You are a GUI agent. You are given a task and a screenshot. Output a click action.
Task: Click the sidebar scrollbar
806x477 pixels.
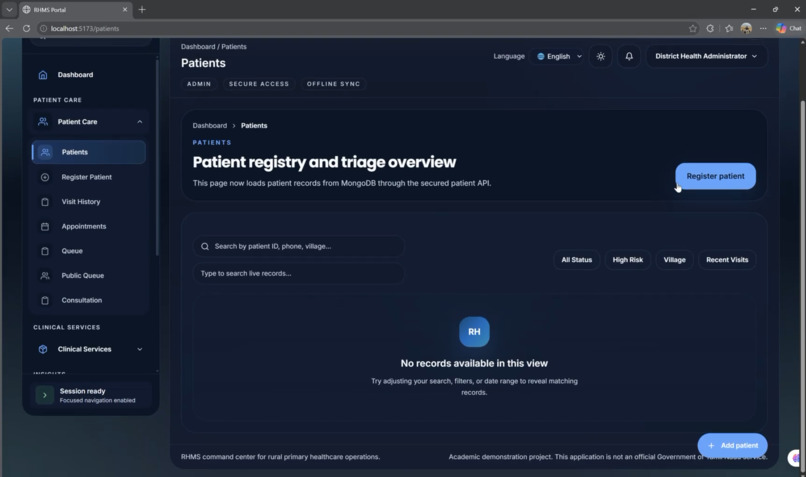[x=157, y=157]
